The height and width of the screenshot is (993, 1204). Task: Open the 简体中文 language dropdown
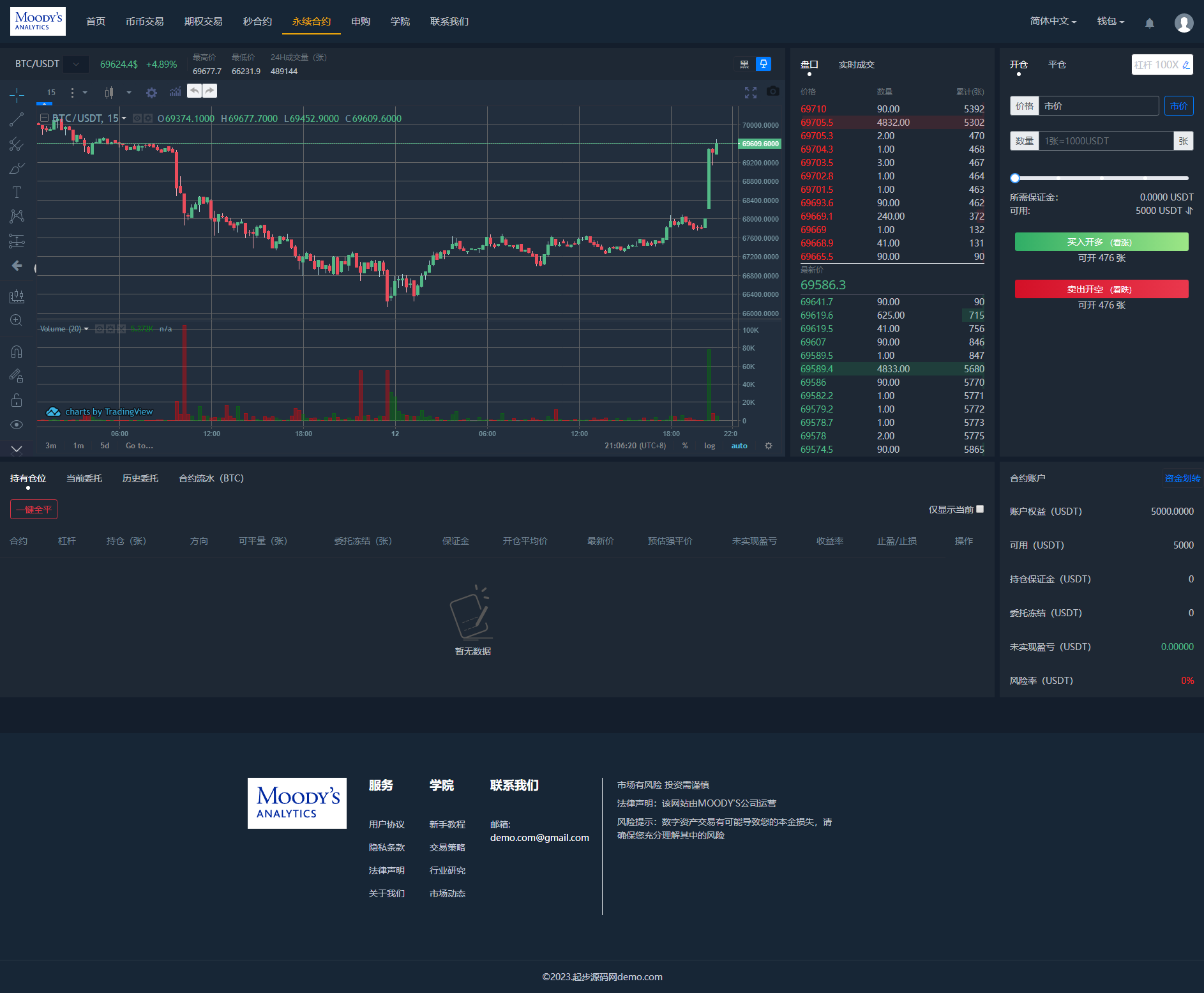(x=1053, y=21)
